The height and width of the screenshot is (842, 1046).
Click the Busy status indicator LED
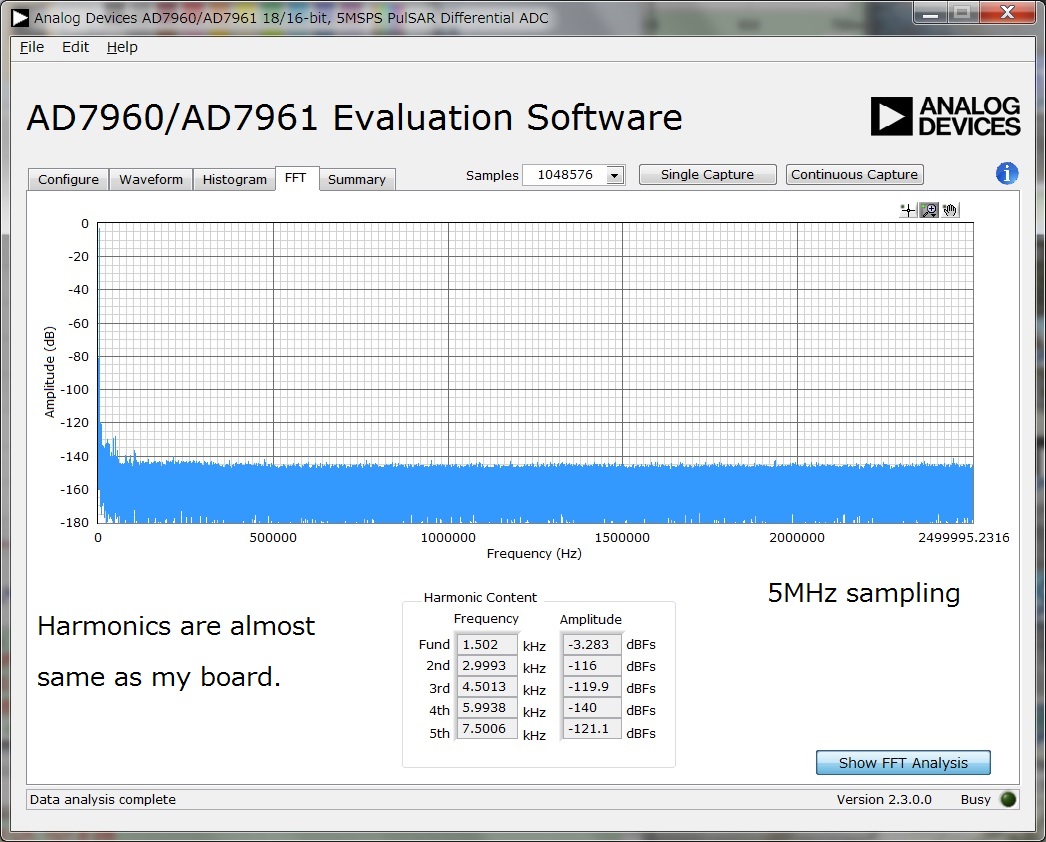[x=1008, y=799]
